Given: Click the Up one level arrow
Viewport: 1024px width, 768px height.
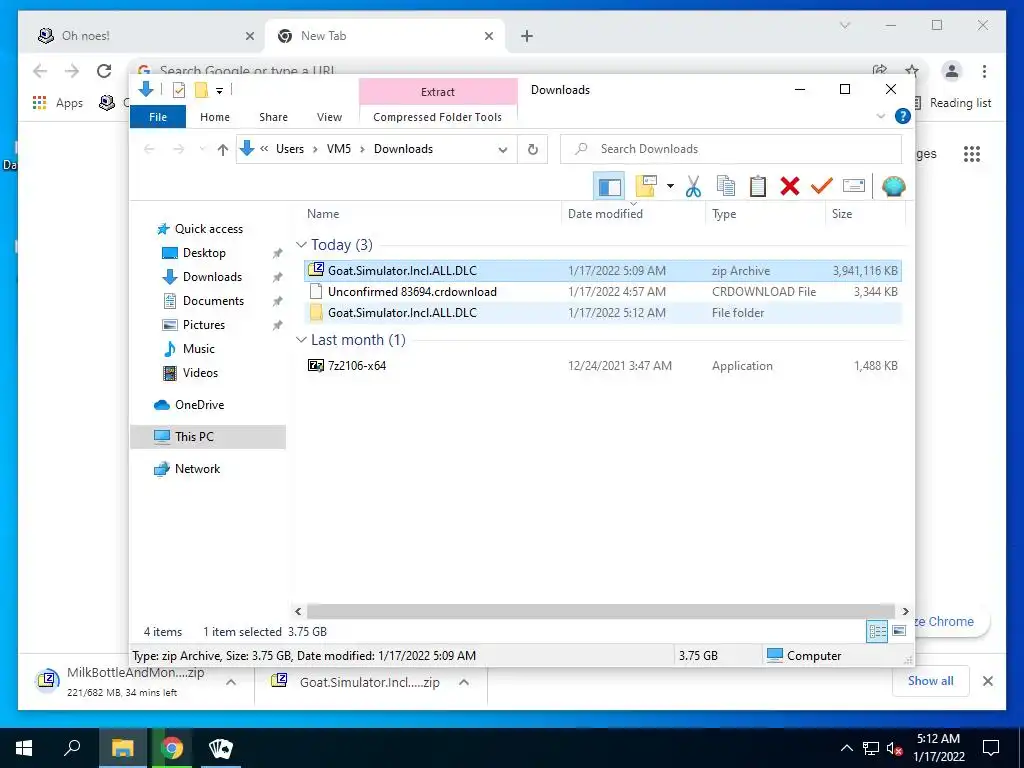Looking at the screenshot, I should [223, 150].
